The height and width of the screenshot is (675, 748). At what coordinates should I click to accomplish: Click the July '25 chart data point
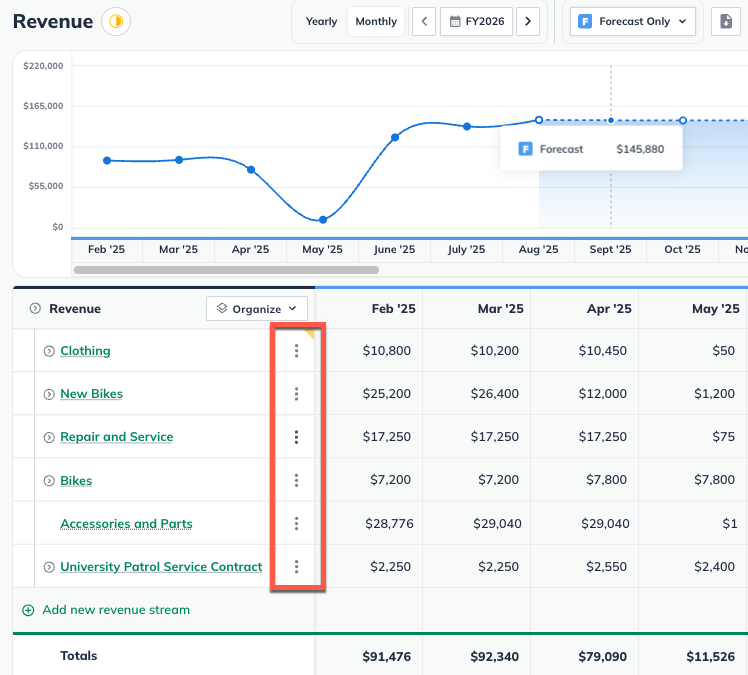[x=467, y=126]
